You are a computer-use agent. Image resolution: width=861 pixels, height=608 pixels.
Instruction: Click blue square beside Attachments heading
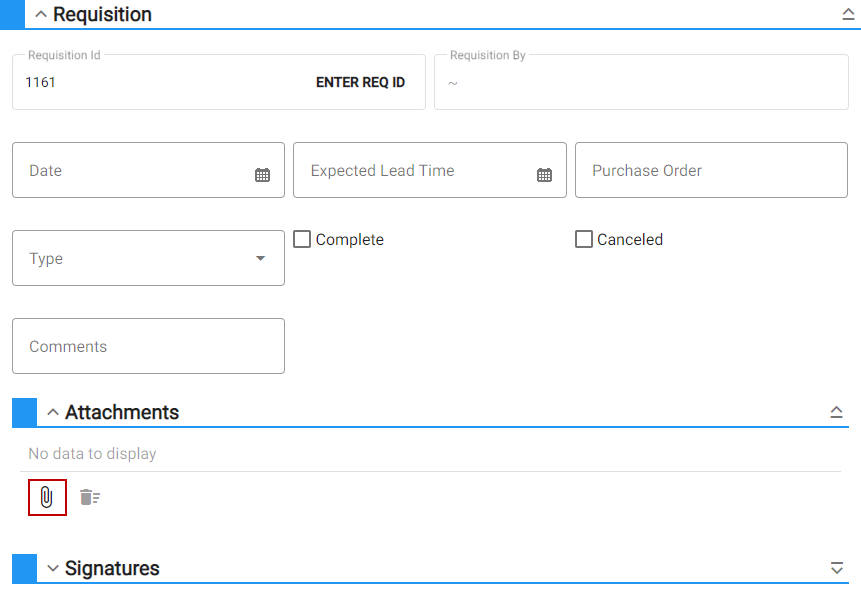pyautogui.click(x=25, y=412)
